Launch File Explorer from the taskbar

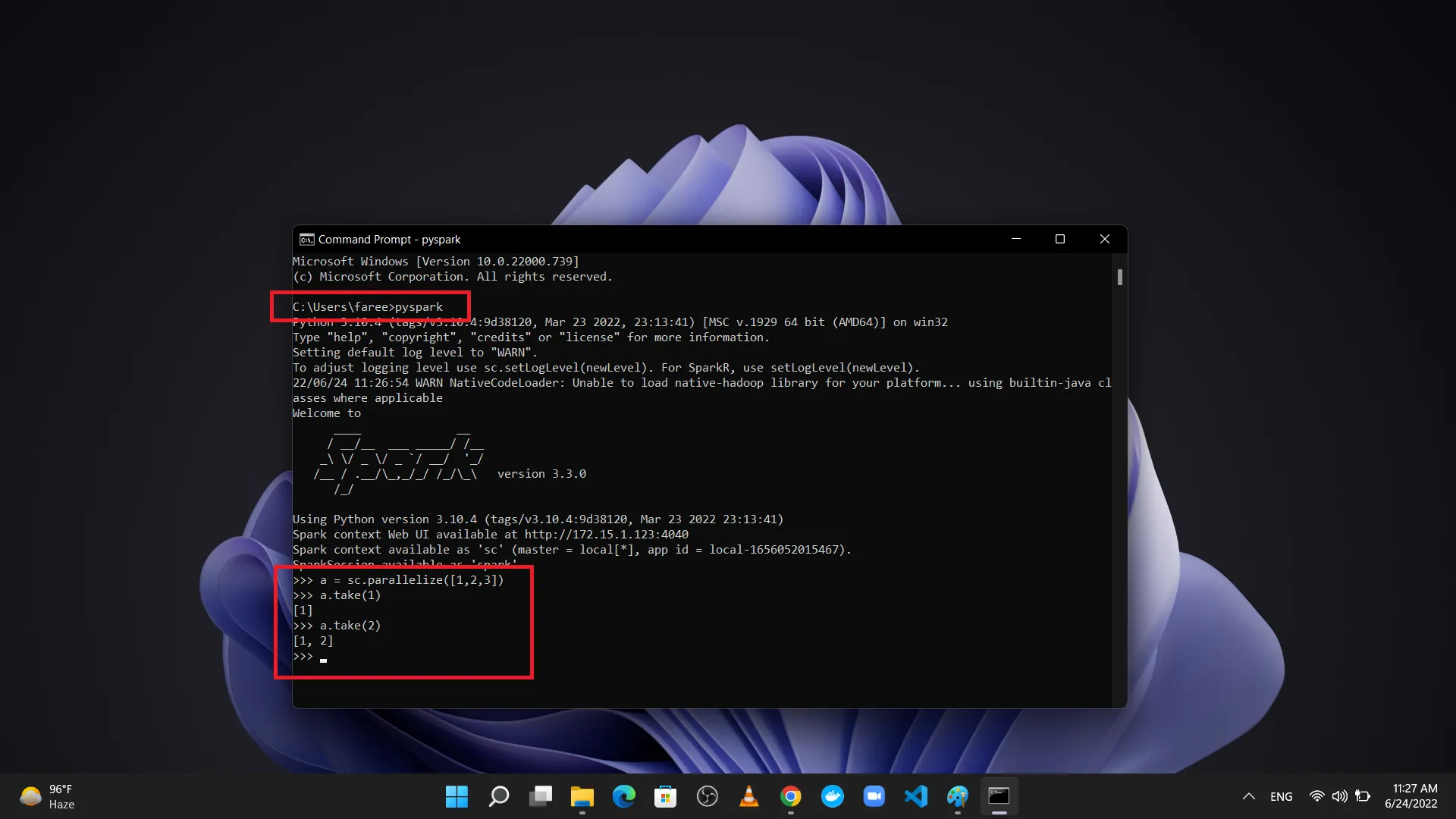[x=582, y=796]
